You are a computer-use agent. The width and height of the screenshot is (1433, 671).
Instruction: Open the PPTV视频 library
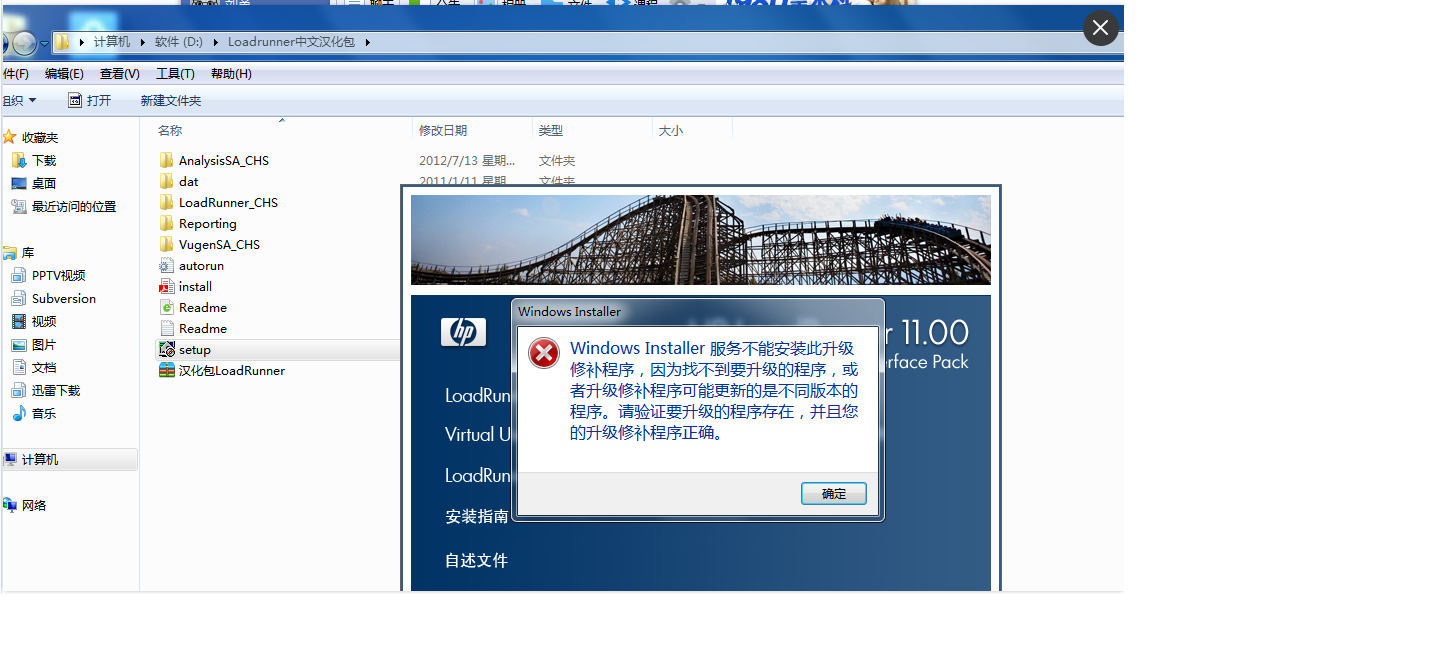tap(58, 275)
